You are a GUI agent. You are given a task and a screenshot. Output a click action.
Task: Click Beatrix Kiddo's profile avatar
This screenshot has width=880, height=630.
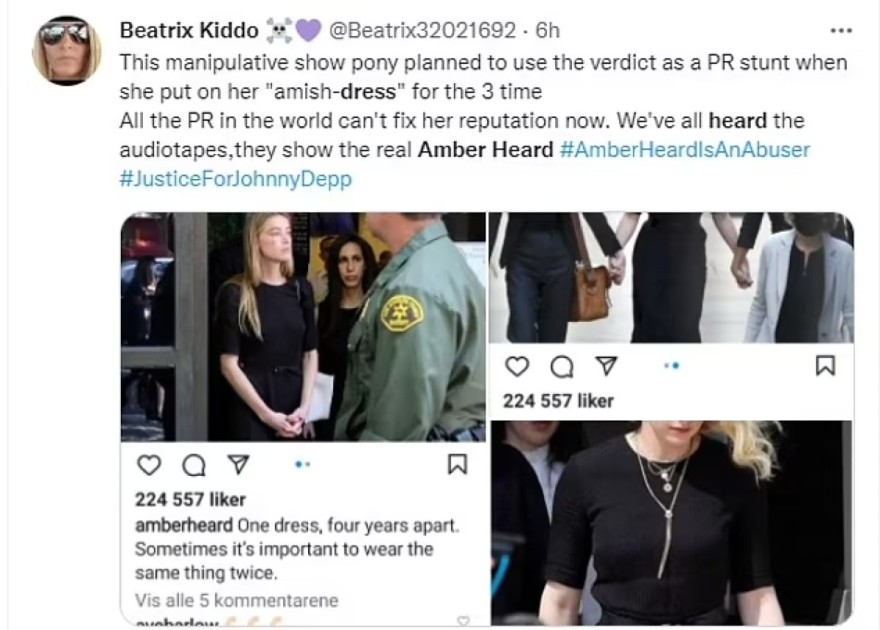pyautogui.click(x=67, y=50)
